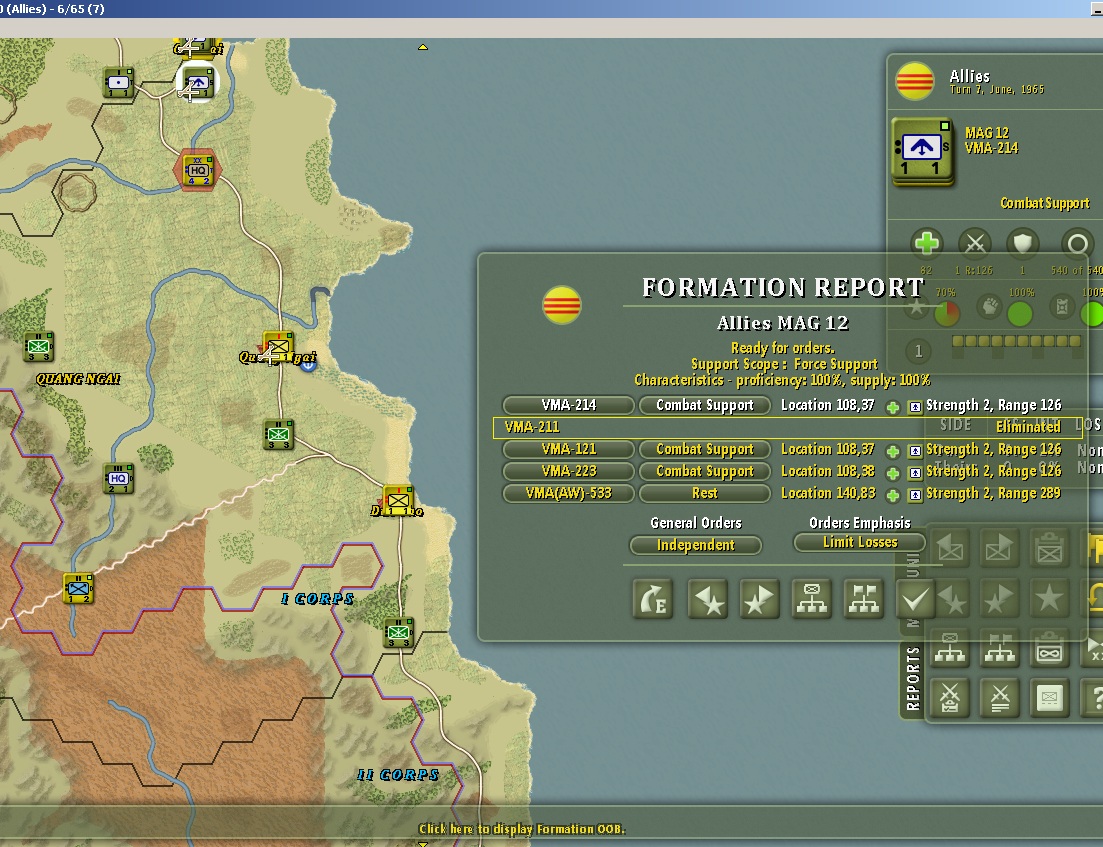The image size is (1103, 847).
Task: Change VMA-121's Combat Support order button
Action: 705,449
